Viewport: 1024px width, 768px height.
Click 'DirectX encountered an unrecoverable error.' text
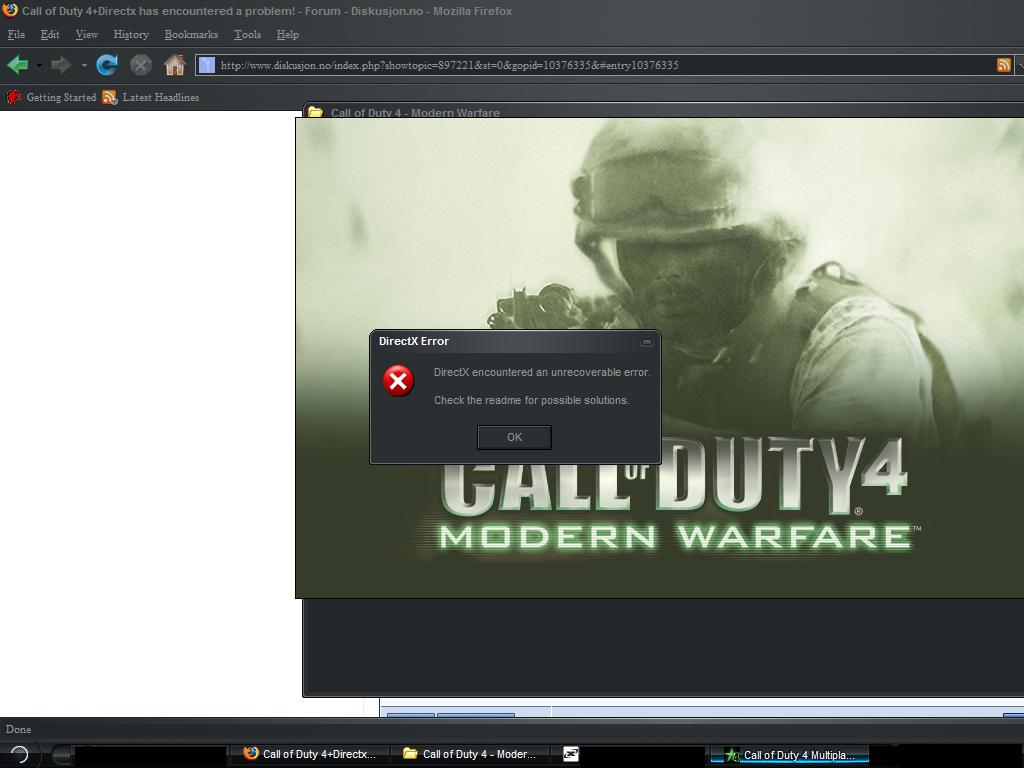tap(542, 372)
